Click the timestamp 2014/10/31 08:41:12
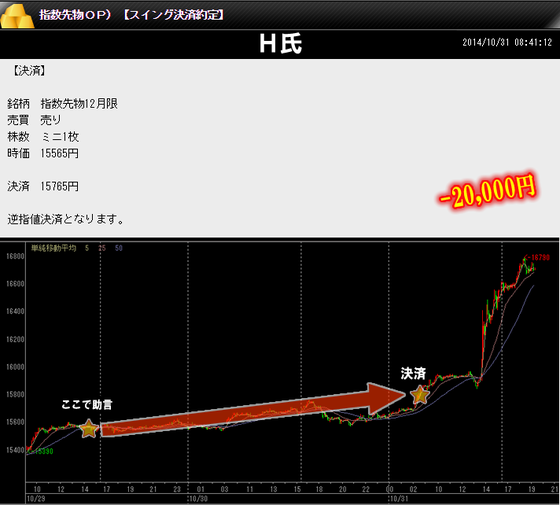Screen dimensions: 560x505 pos(507,42)
